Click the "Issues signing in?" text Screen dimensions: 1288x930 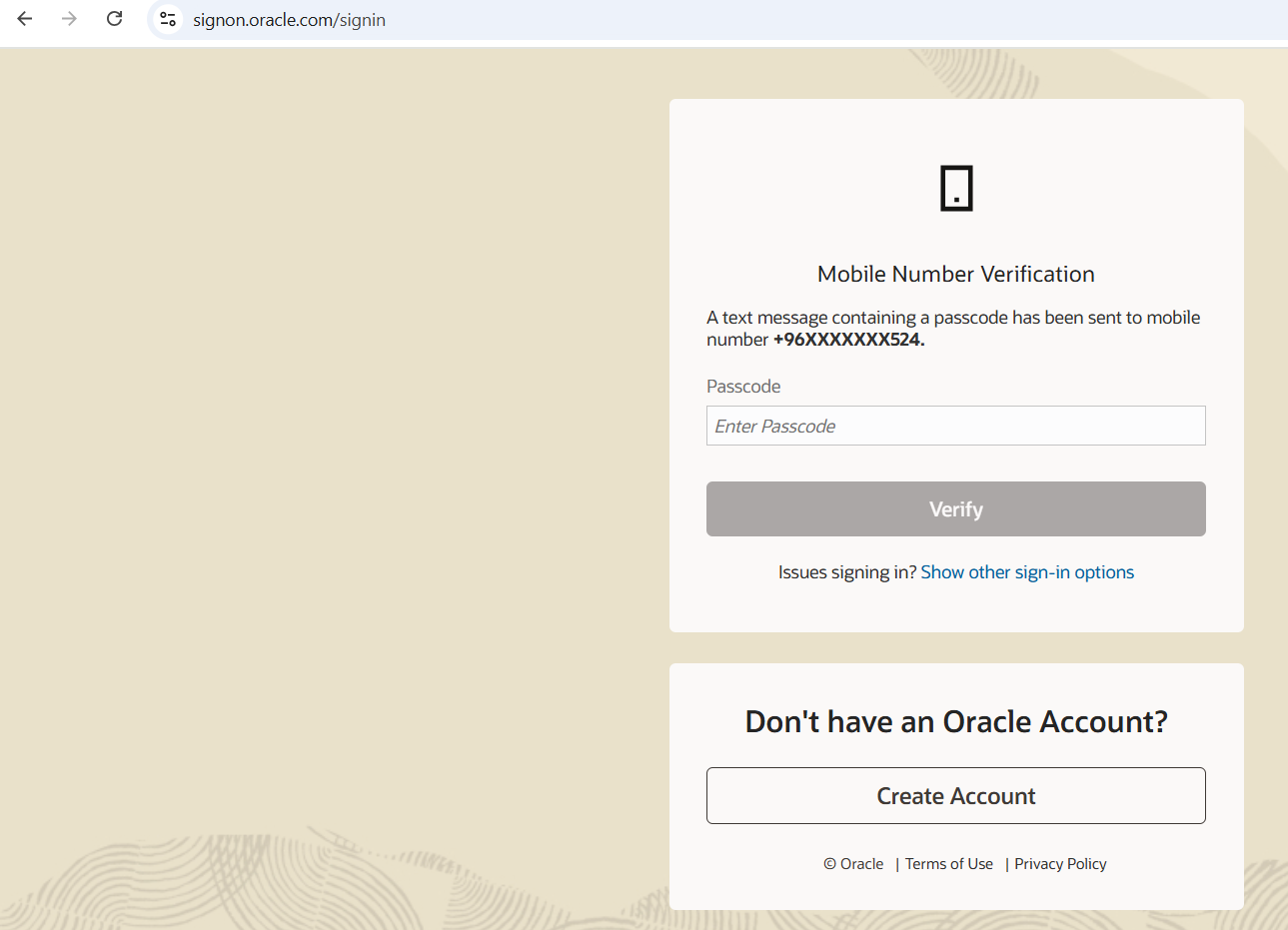point(847,572)
